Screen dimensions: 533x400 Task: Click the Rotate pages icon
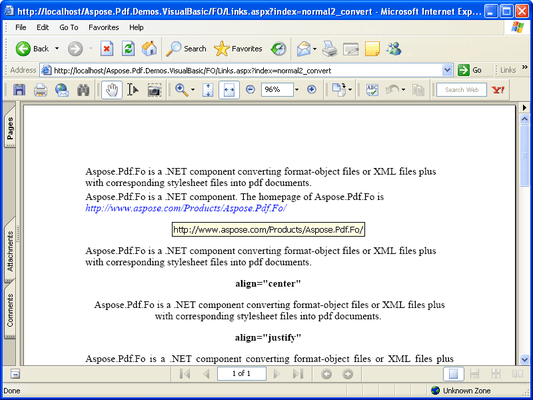point(339,90)
